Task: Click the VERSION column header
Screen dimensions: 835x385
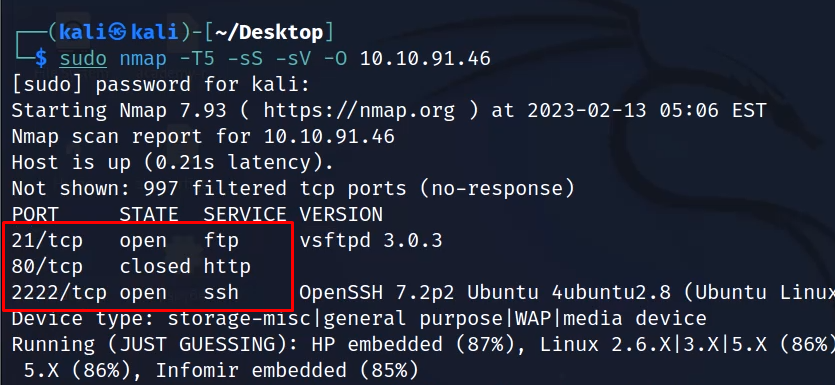Action: tap(341, 215)
